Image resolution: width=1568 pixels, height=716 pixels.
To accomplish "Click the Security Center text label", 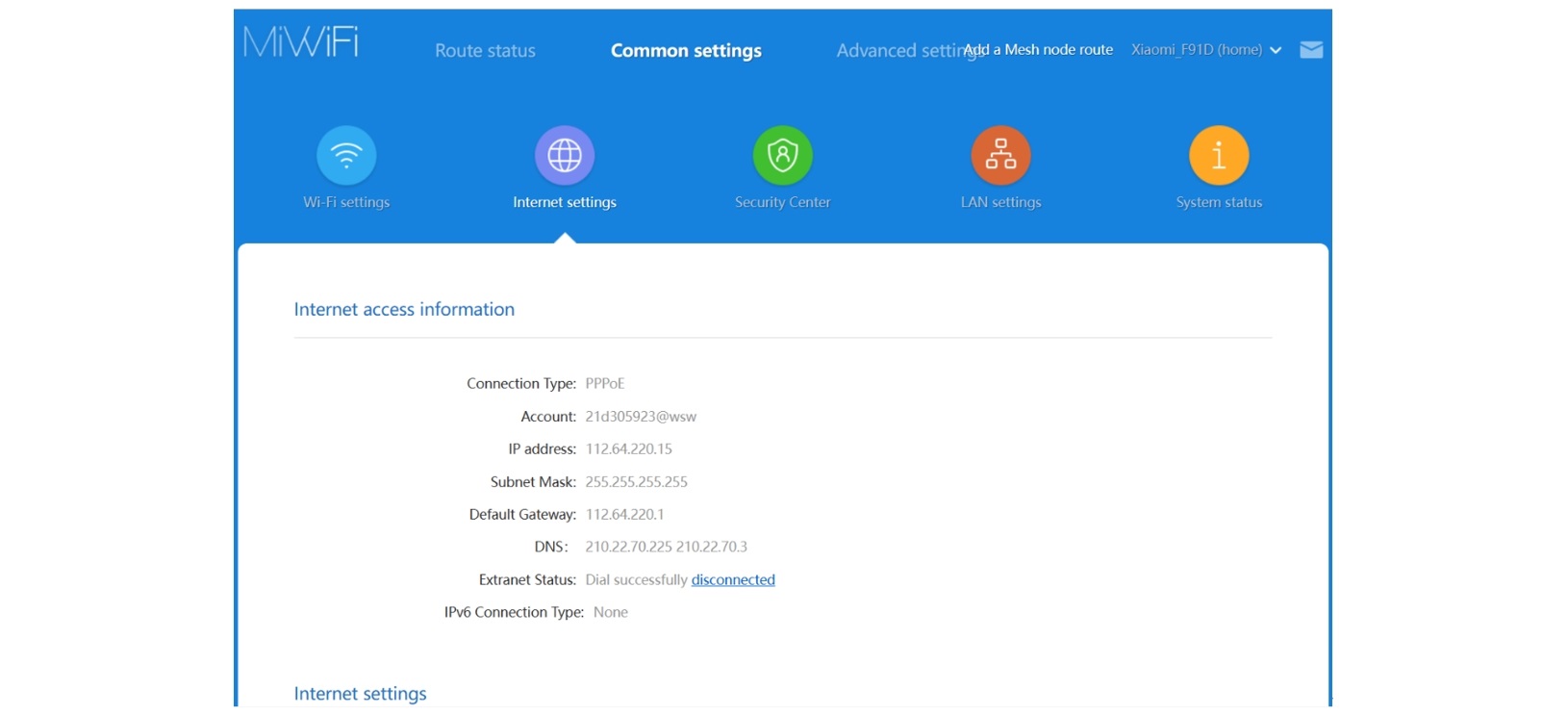I will (x=782, y=202).
